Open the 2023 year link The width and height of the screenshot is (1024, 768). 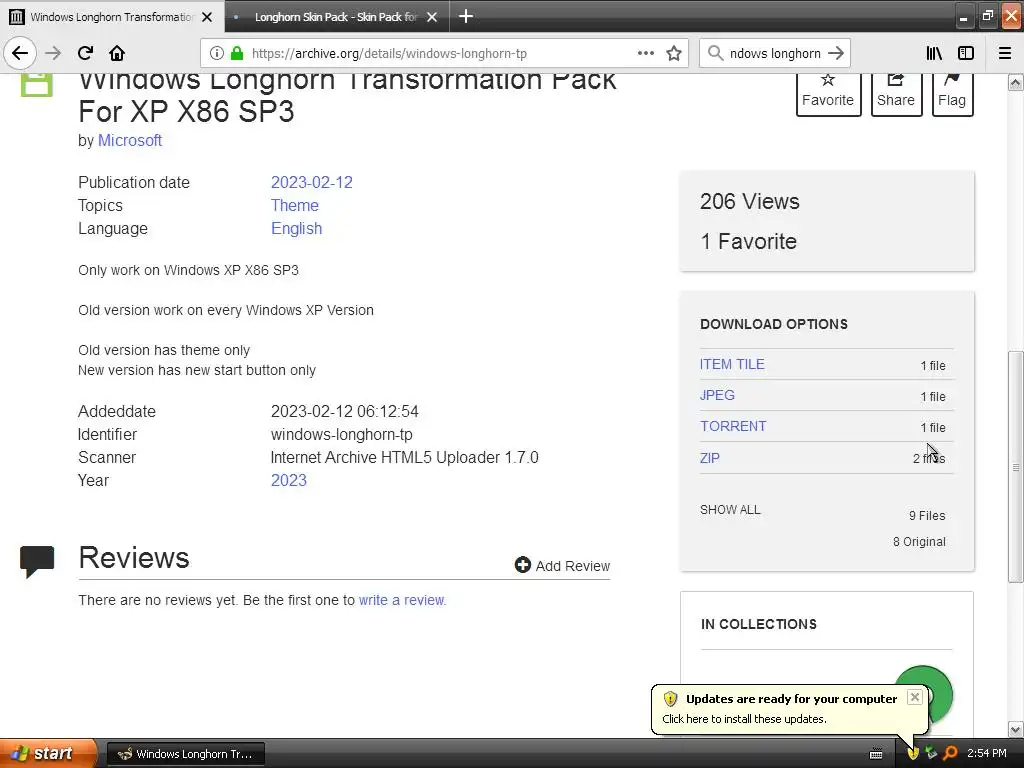[x=289, y=481]
